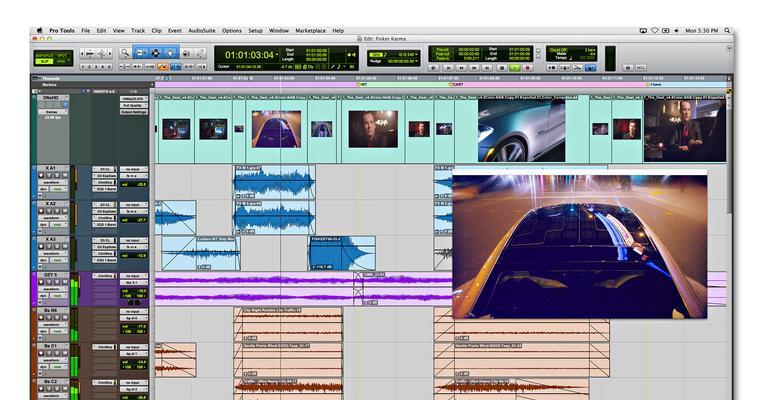Click the DZY 5 track name
The height and width of the screenshot is (400, 767).
(x=51, y=275)
